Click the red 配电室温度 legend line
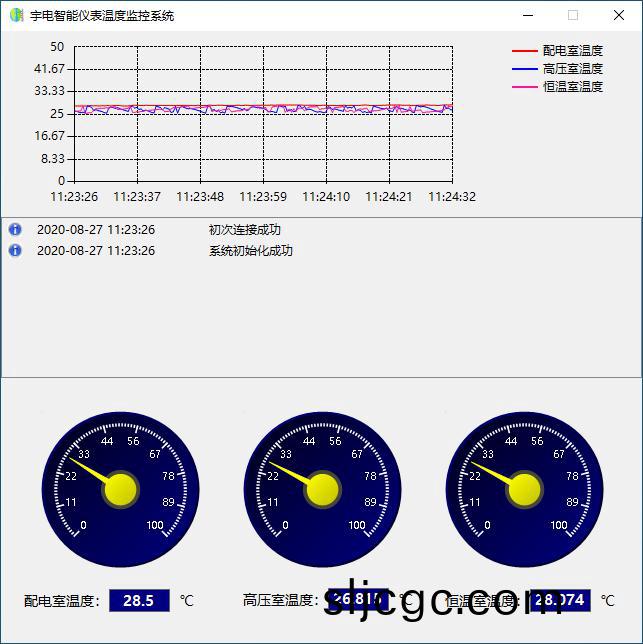 (x=524, y=51)
